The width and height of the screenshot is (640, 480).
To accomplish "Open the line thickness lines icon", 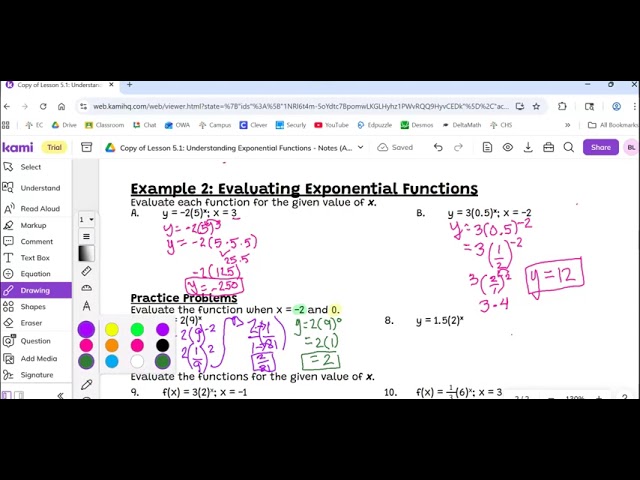I will click(x=87, y=236).
